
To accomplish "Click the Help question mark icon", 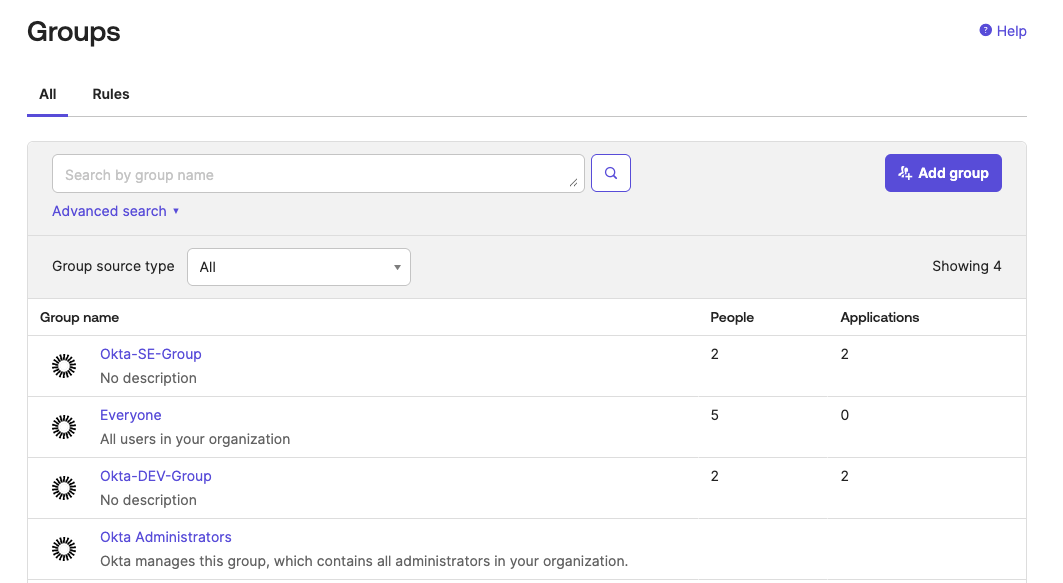I will pyautogui.click(x=986, y=31).
